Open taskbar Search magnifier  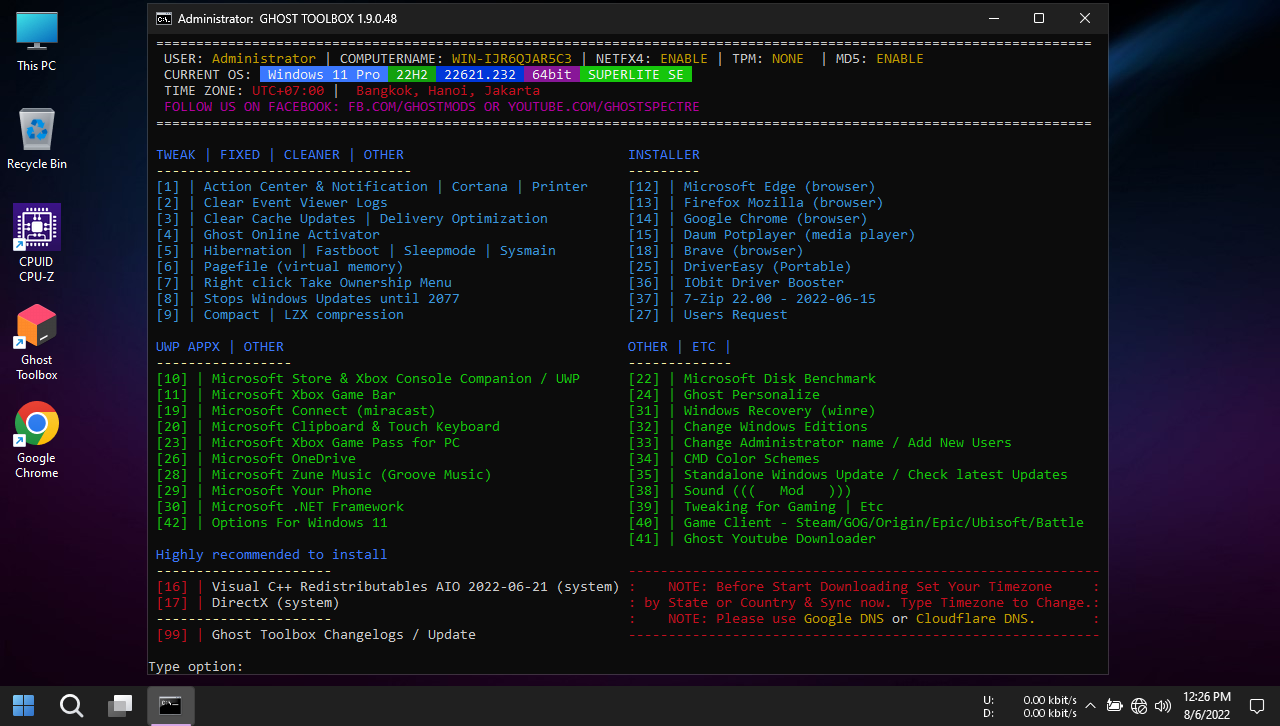click(71, 706)
